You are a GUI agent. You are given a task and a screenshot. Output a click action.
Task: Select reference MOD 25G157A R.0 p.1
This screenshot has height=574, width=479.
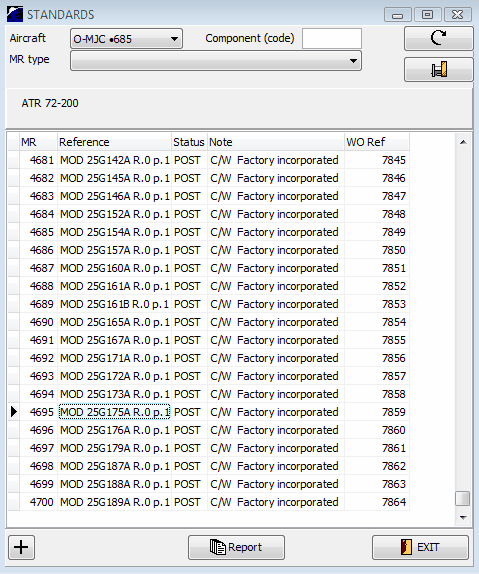pyautogui.click(x=114, y=250)
